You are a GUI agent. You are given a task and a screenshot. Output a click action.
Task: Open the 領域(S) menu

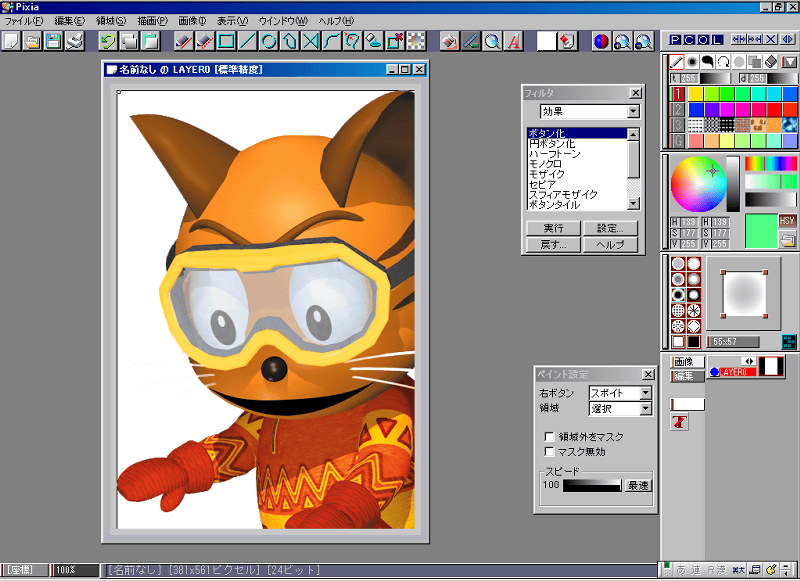coord(111,21)
